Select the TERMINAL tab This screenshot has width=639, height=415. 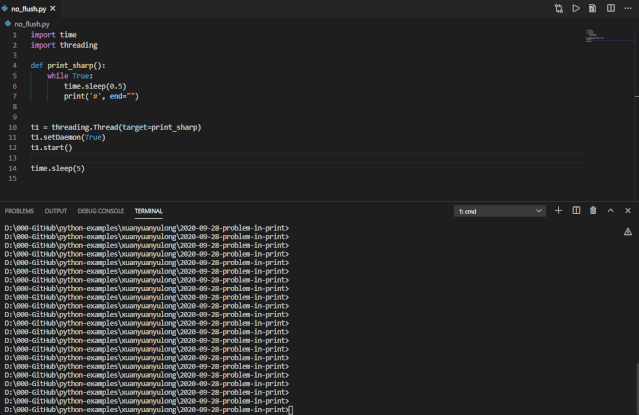click(x=149, y=211)
